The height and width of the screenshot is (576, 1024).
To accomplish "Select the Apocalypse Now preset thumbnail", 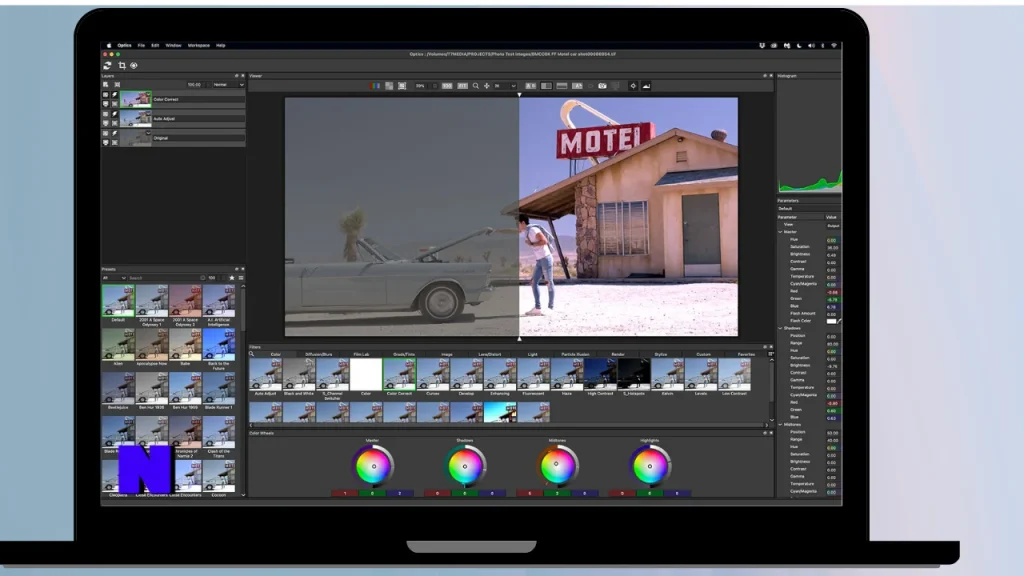I will pyautogui.click(x=152, y=344).
